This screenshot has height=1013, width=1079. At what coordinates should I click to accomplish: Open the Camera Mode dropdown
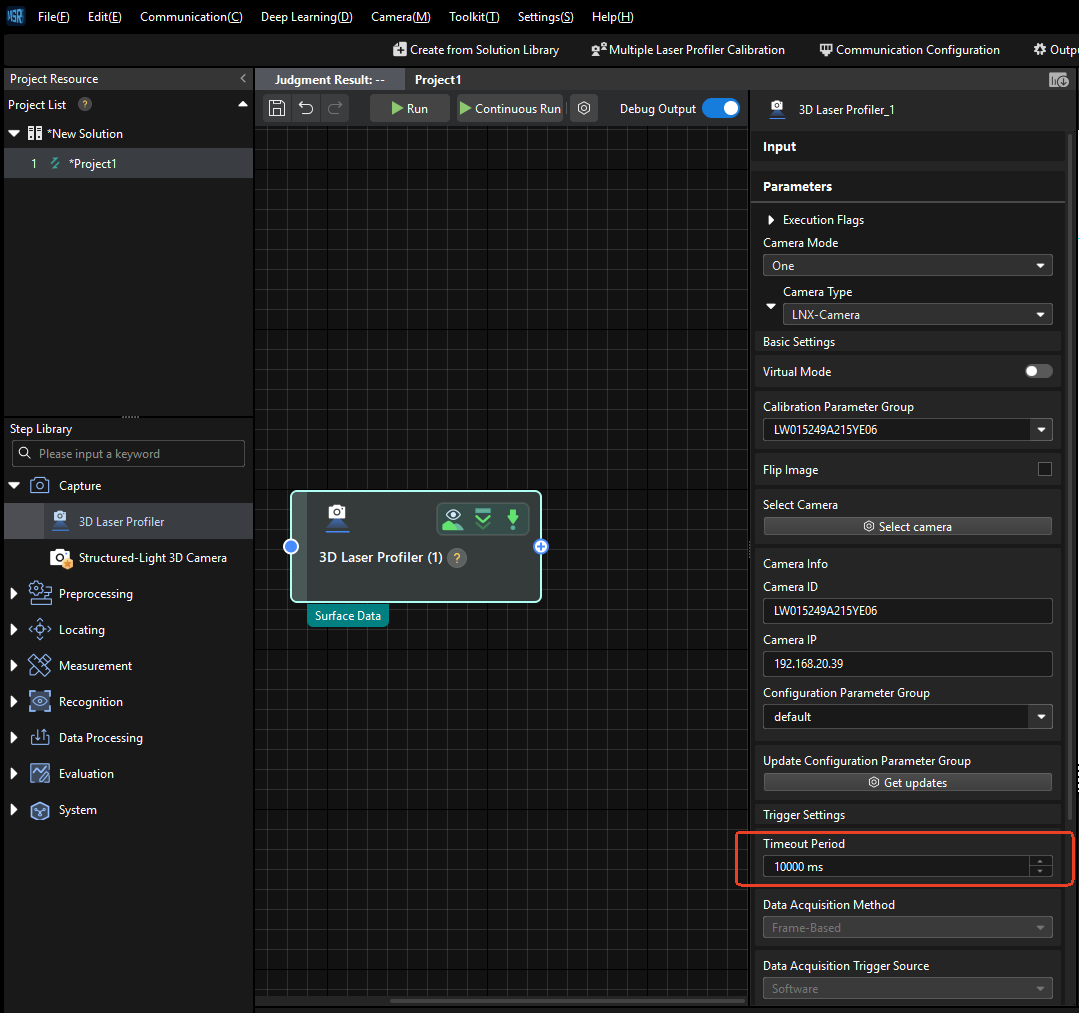coord(907,266)
